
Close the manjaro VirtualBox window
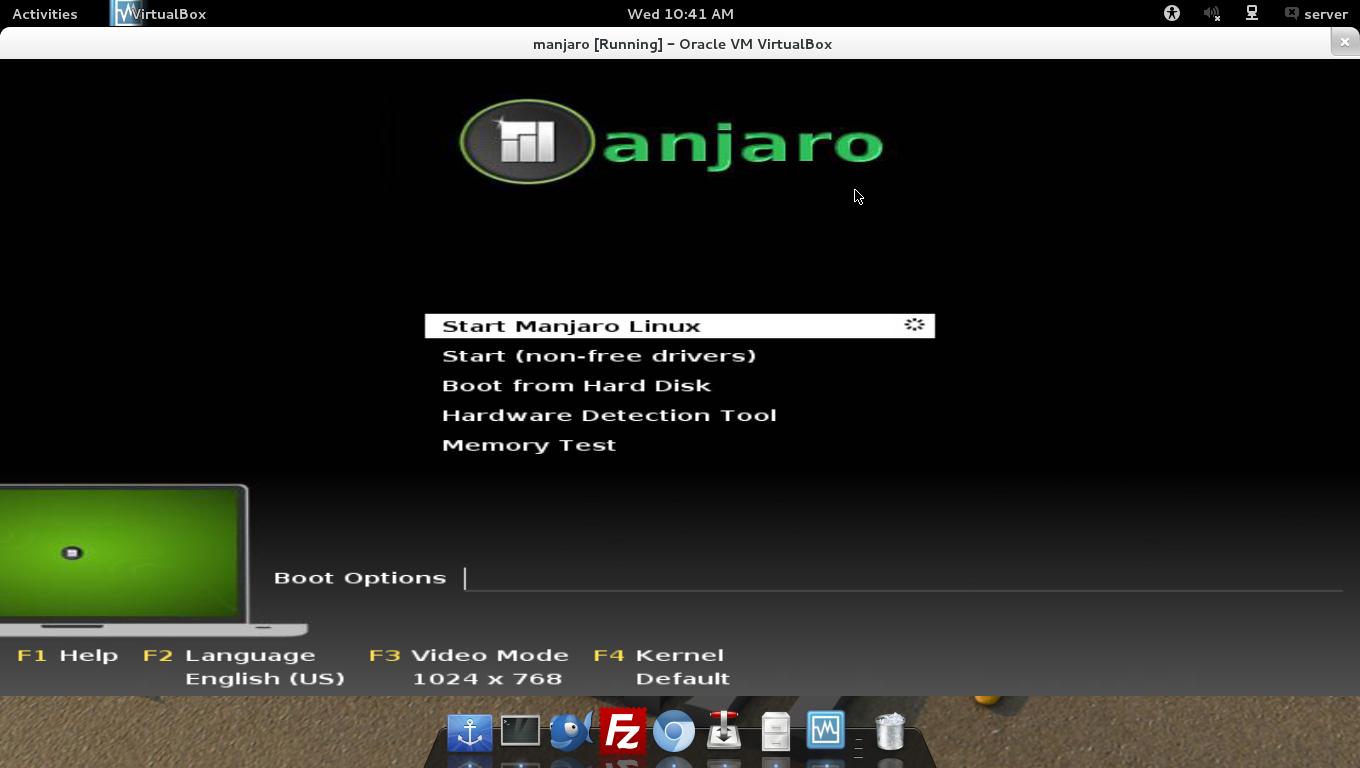[1344, 42]
